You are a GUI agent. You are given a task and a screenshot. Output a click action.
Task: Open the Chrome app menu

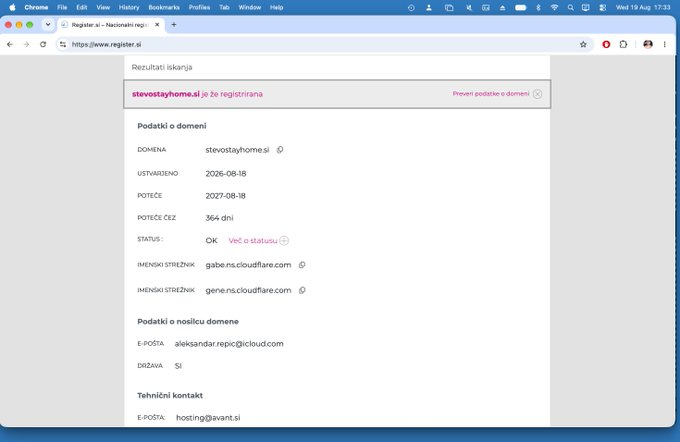click(36, 7)
